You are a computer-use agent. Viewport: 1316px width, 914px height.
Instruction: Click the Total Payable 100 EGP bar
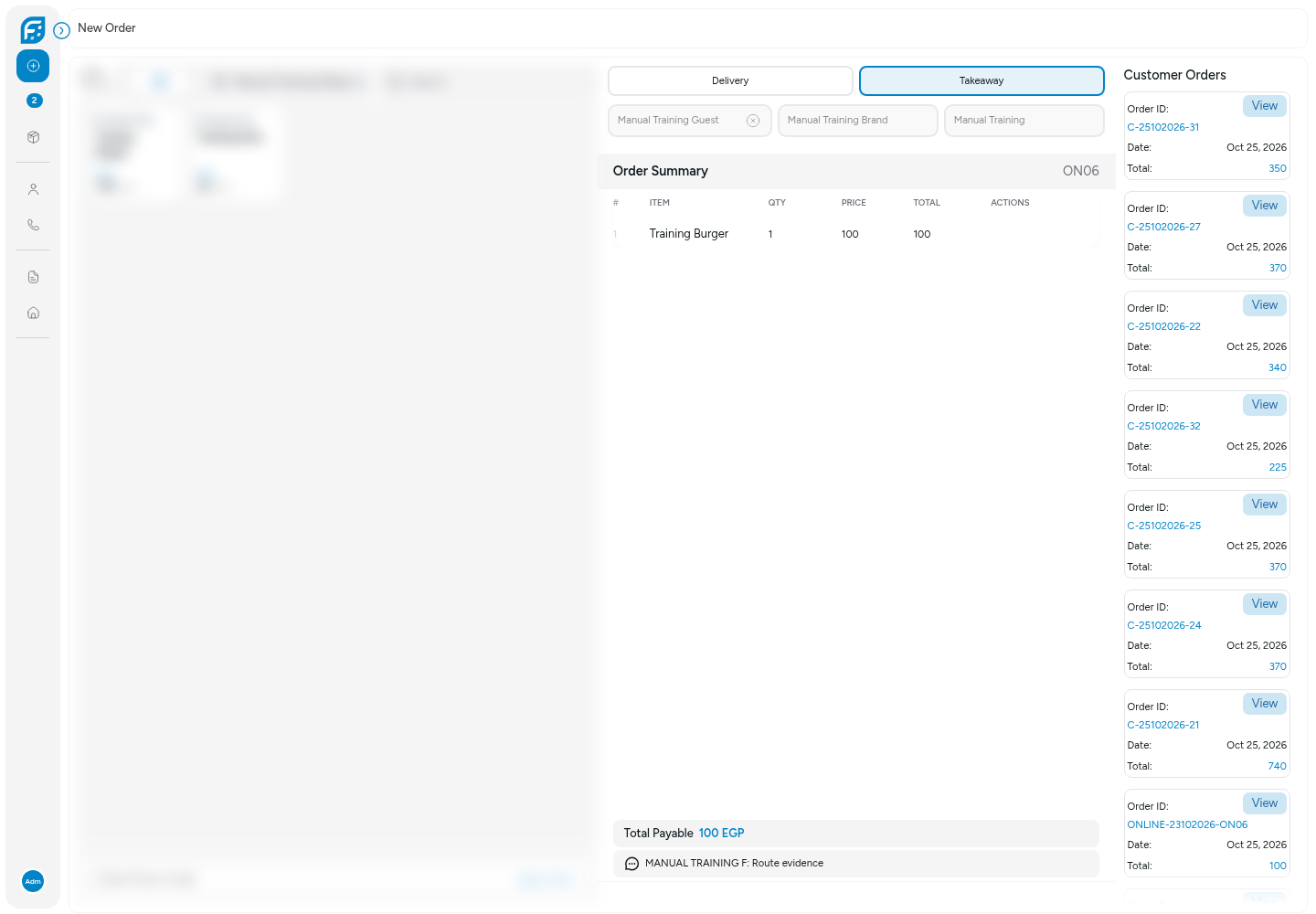tap(855, 834)
